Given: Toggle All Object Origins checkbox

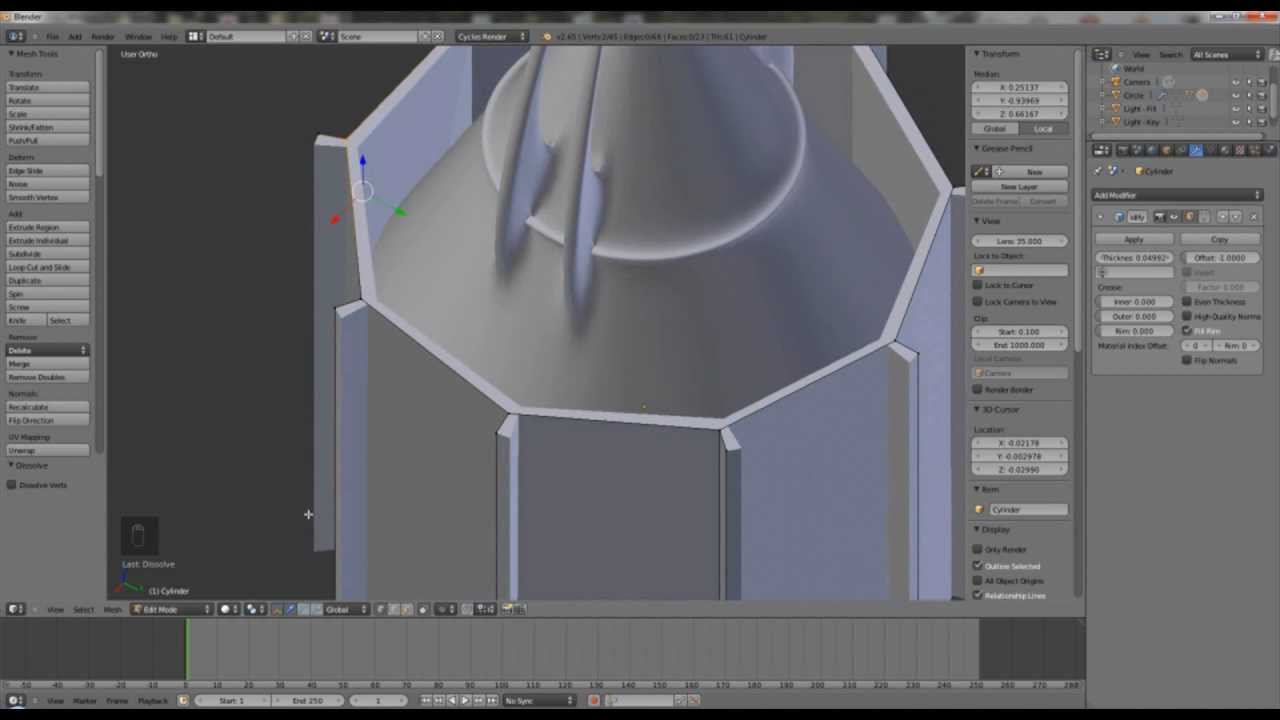Looking at the screenshot, I should (978, 580).
